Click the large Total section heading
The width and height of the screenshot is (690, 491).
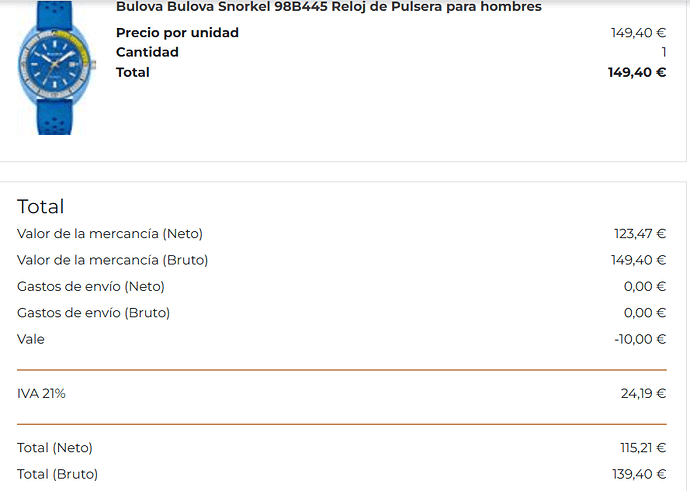(40, 207)
